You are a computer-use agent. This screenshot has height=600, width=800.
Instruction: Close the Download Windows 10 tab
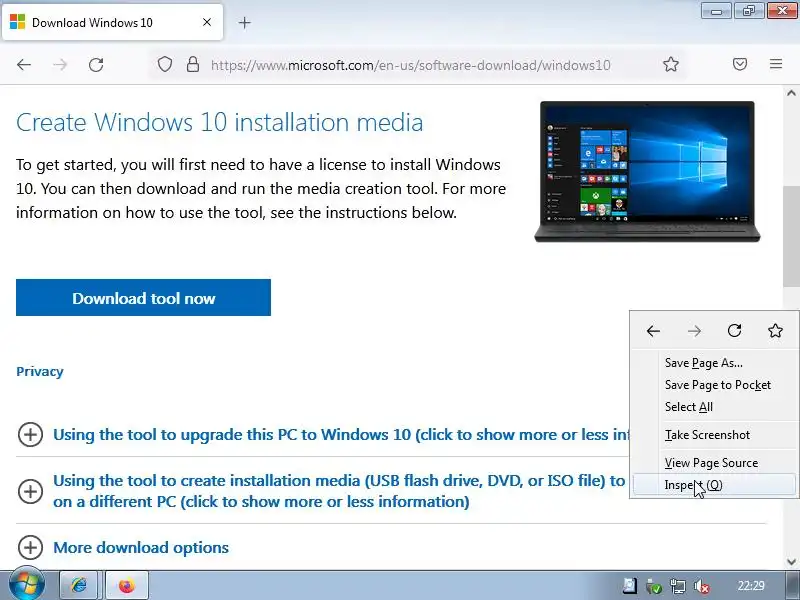pos(207,22)
